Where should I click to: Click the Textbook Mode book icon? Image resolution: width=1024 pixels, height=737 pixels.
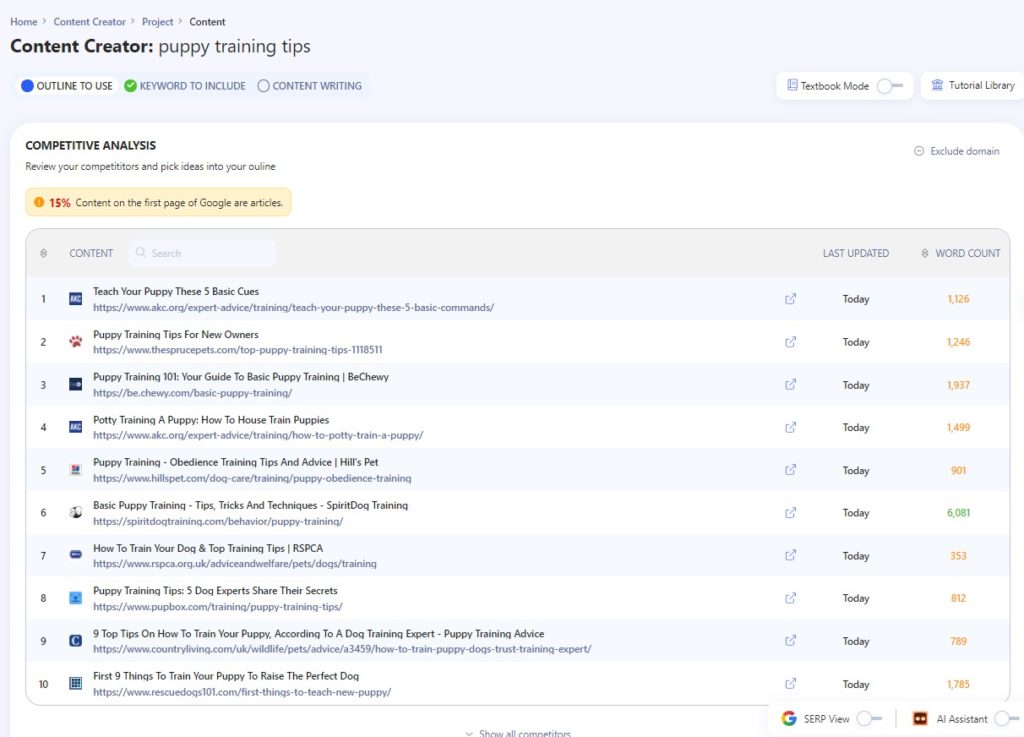(x=792, y=85)
